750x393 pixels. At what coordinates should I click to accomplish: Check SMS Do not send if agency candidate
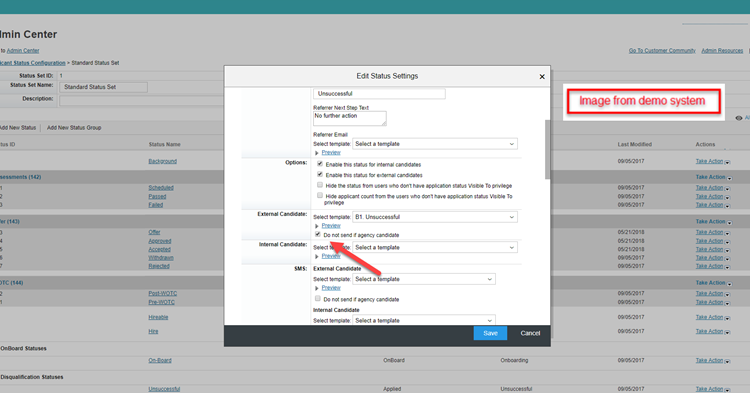[x=318, y=299]
